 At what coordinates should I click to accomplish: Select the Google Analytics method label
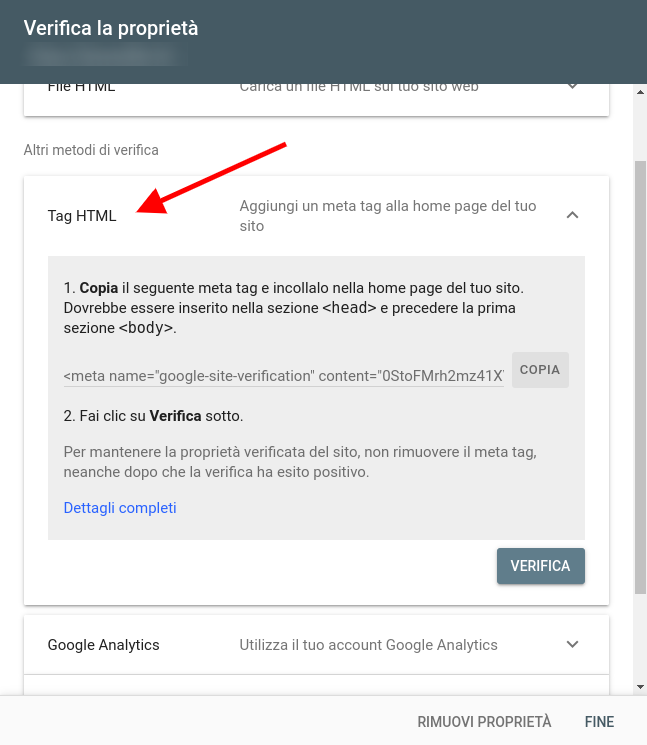point(103,645)
